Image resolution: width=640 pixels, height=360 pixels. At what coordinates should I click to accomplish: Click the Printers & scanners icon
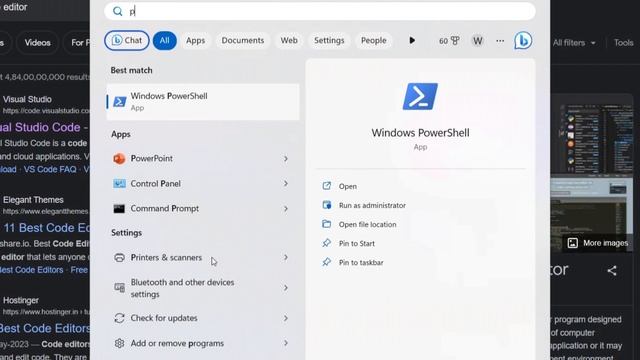point(119,258)
